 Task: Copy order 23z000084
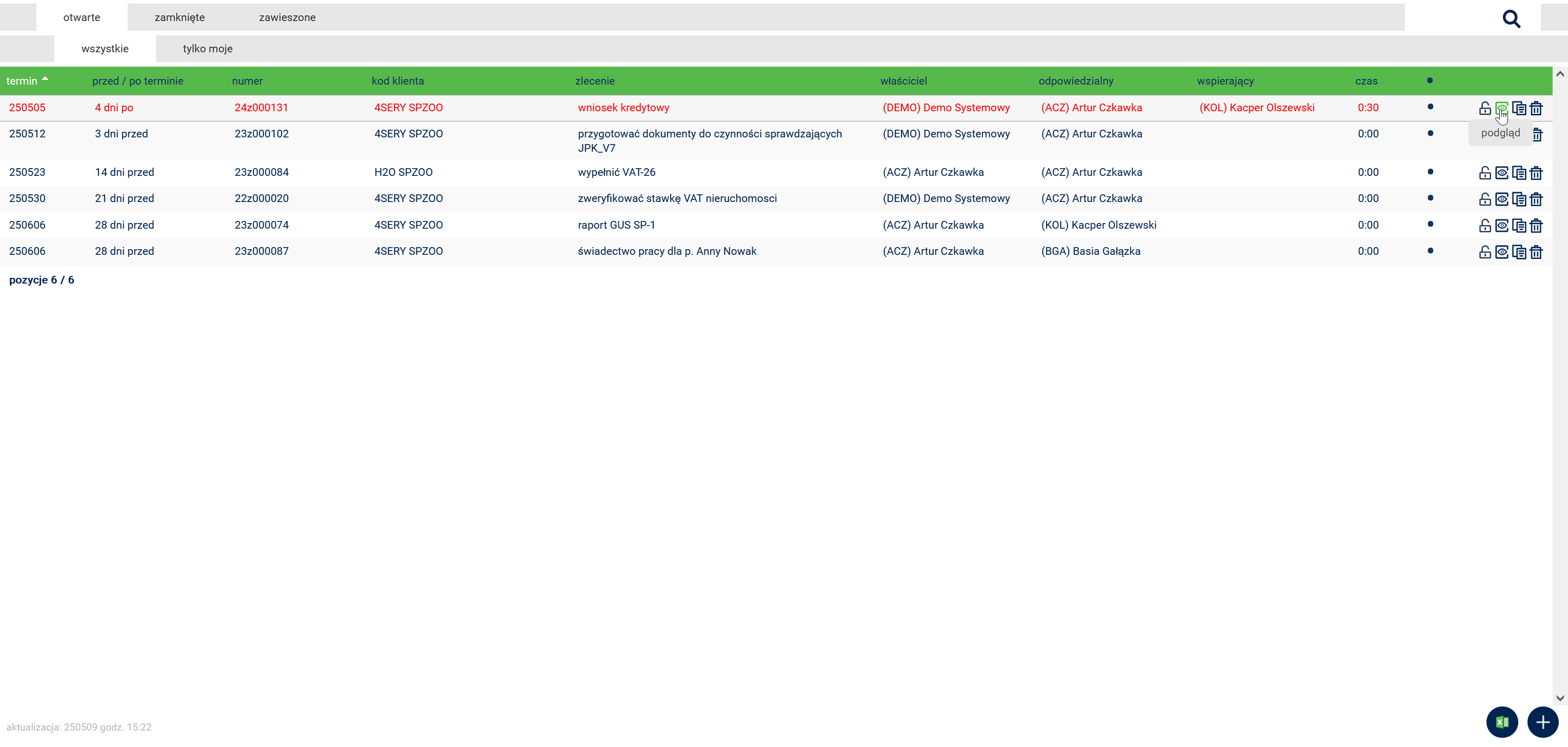coord(1519,173)
